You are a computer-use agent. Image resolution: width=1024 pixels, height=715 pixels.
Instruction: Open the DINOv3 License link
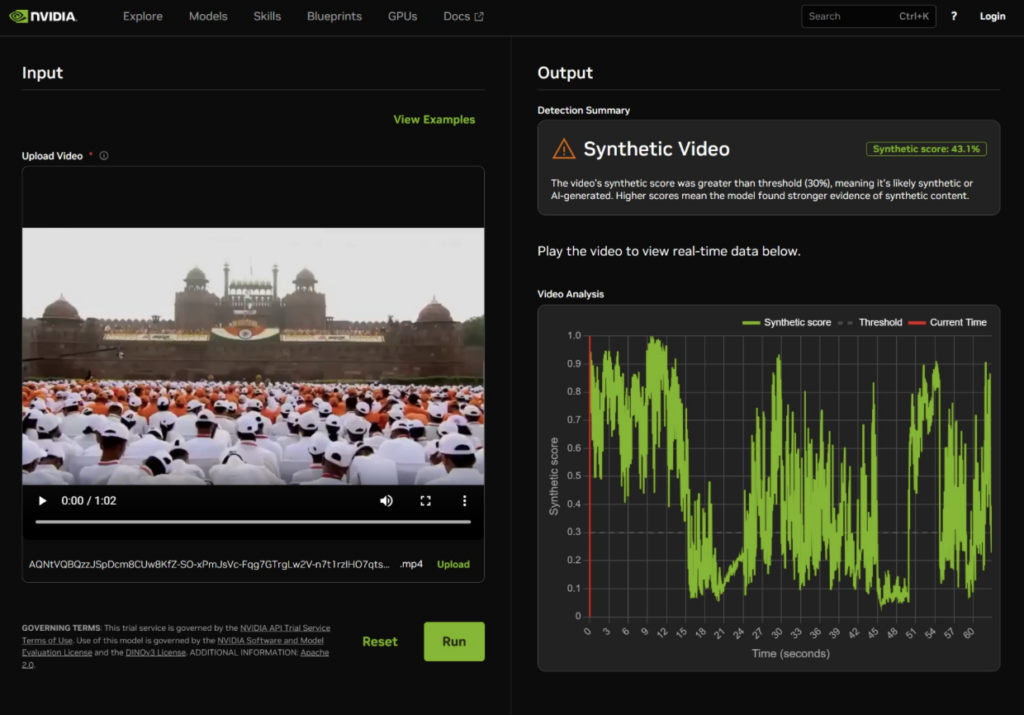(x=155, y=652)
